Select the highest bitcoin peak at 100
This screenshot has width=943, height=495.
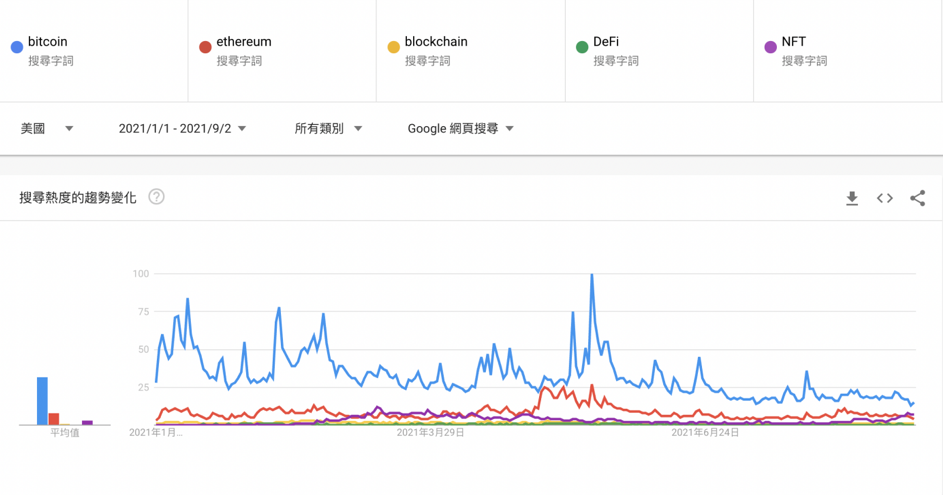click(x=592, y=275)
